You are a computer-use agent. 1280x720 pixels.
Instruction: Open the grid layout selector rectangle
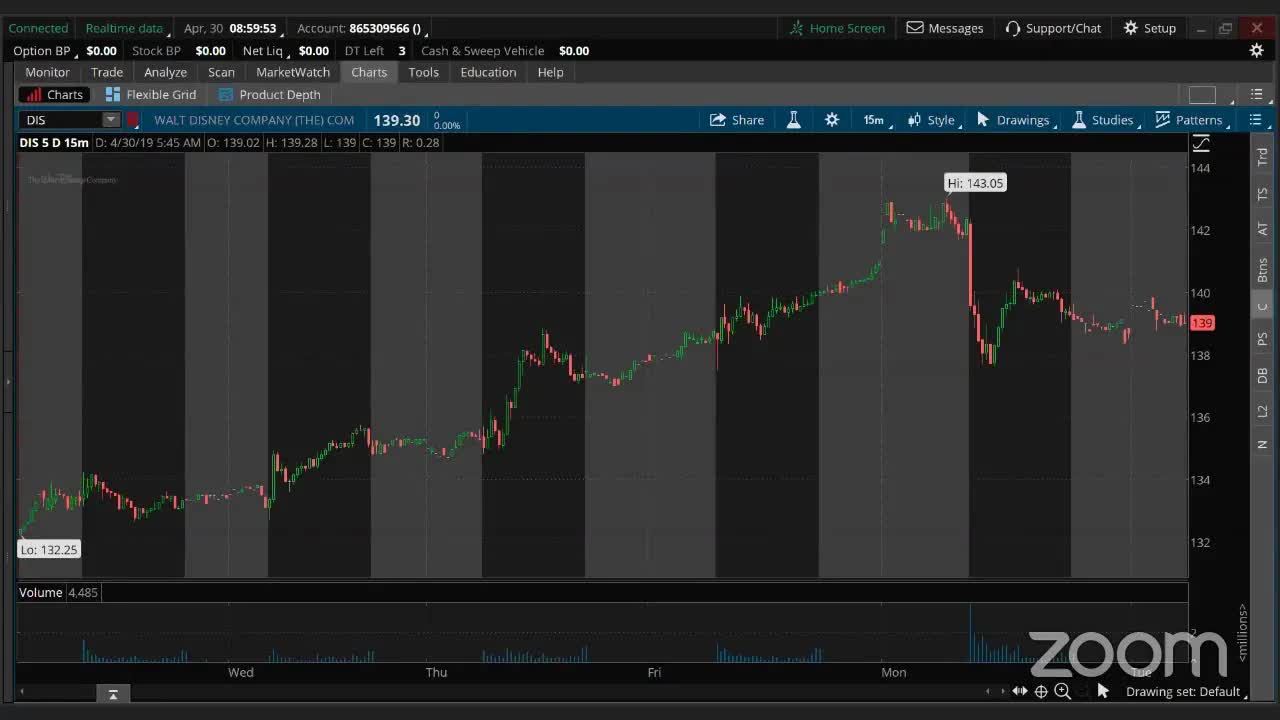click(1202, 95)
